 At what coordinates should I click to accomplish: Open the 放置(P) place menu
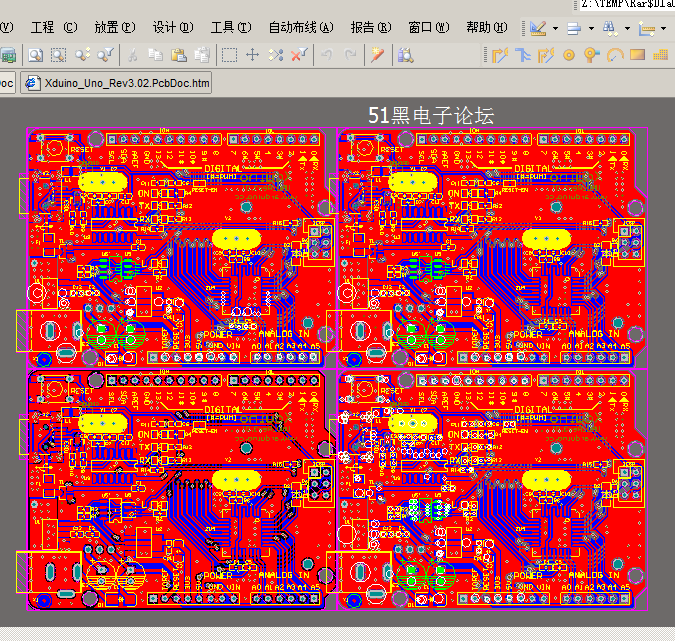115,28
